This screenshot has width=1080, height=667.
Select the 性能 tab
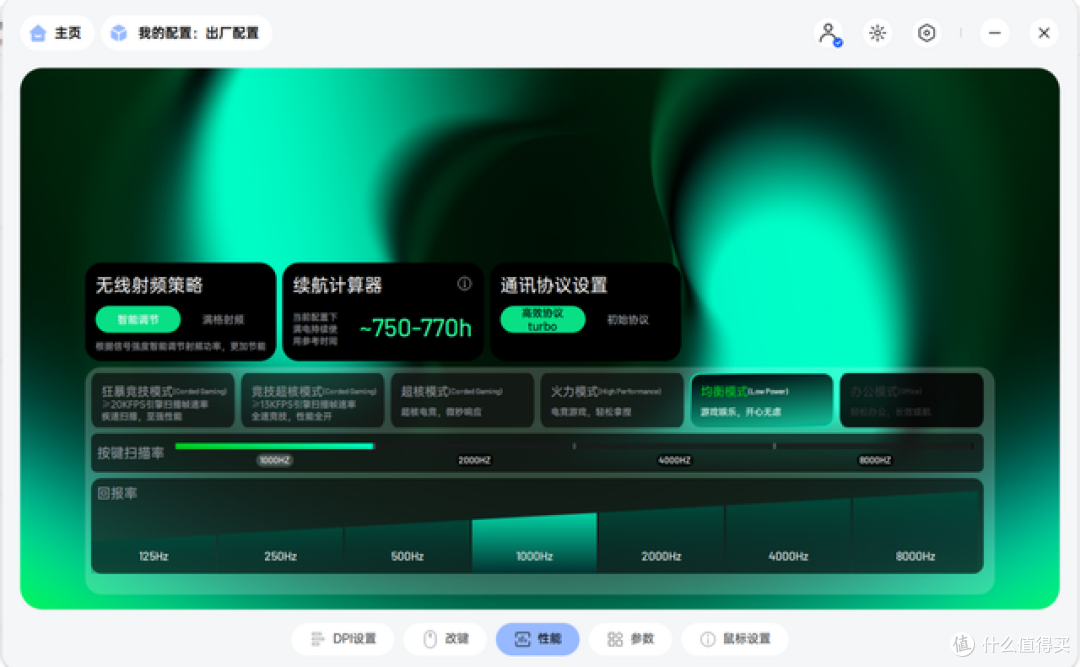point(537,639)
